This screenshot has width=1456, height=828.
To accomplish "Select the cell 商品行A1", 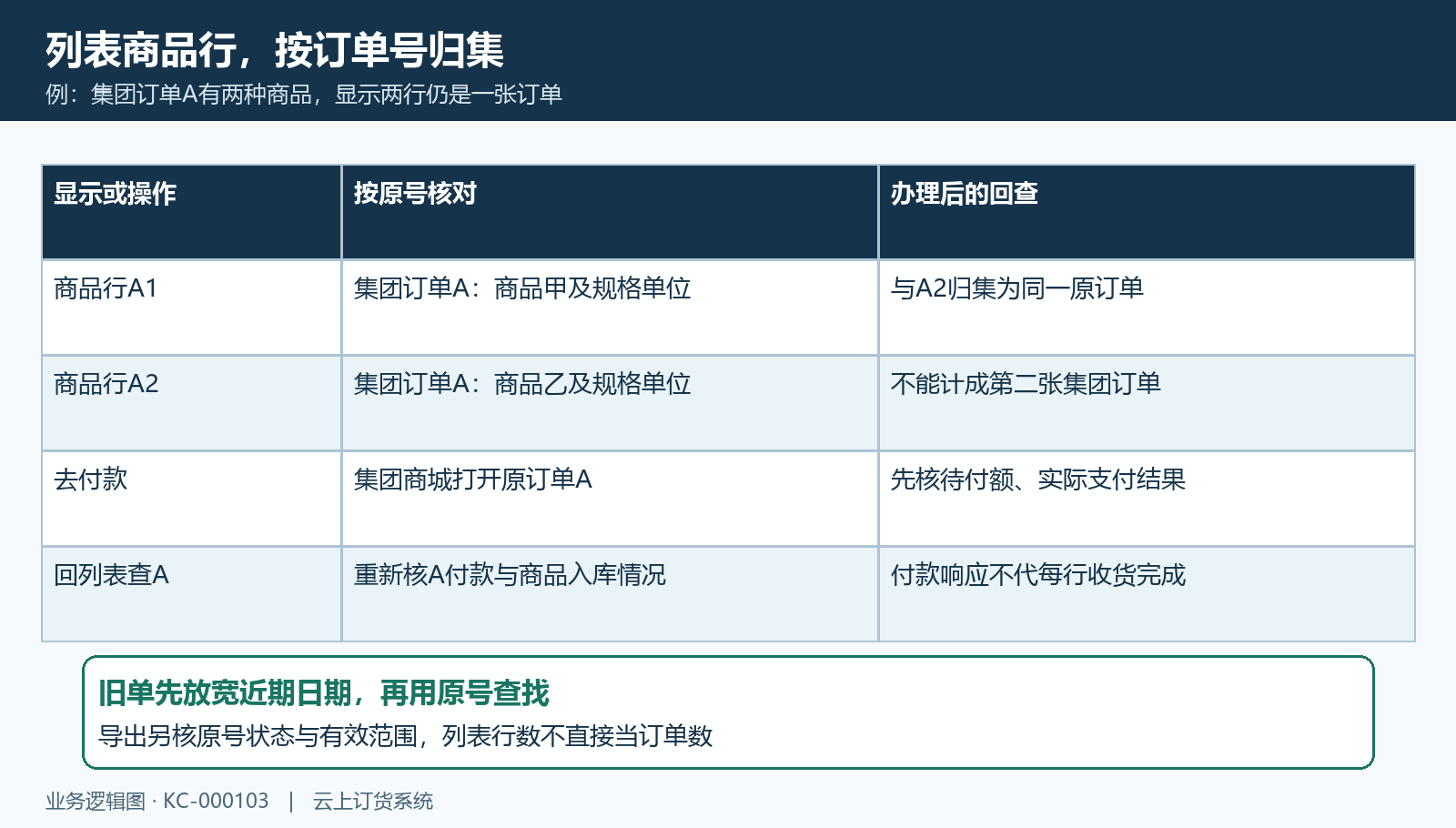I will [x=192, y=308].
